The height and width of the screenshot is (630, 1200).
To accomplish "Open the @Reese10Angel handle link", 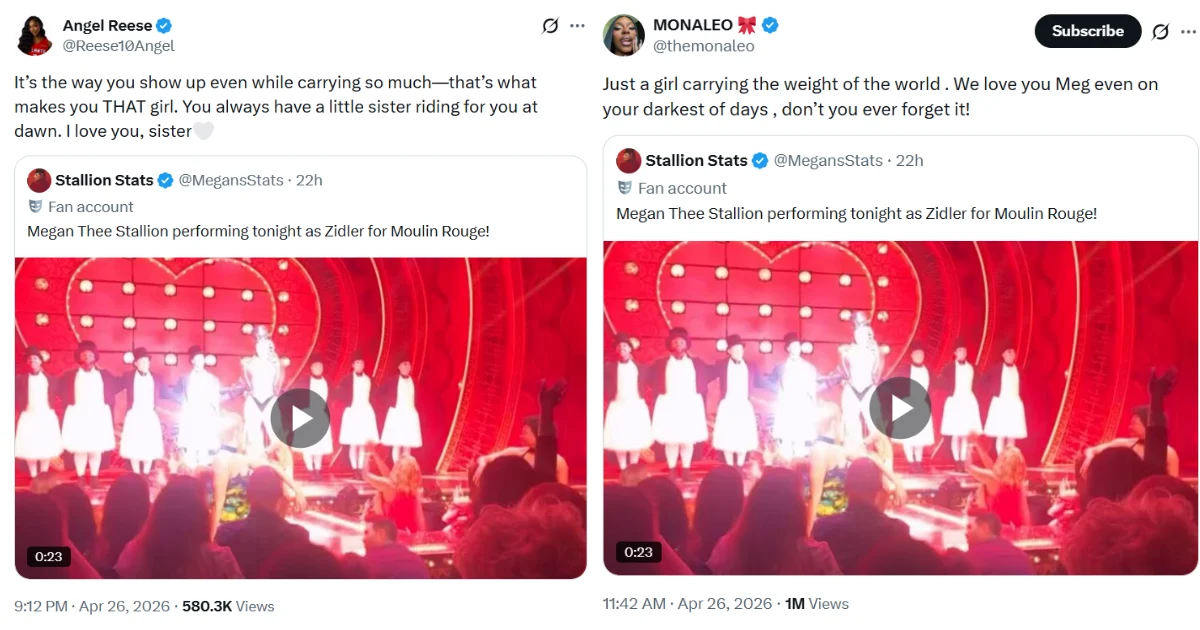I will click(118, 46).
